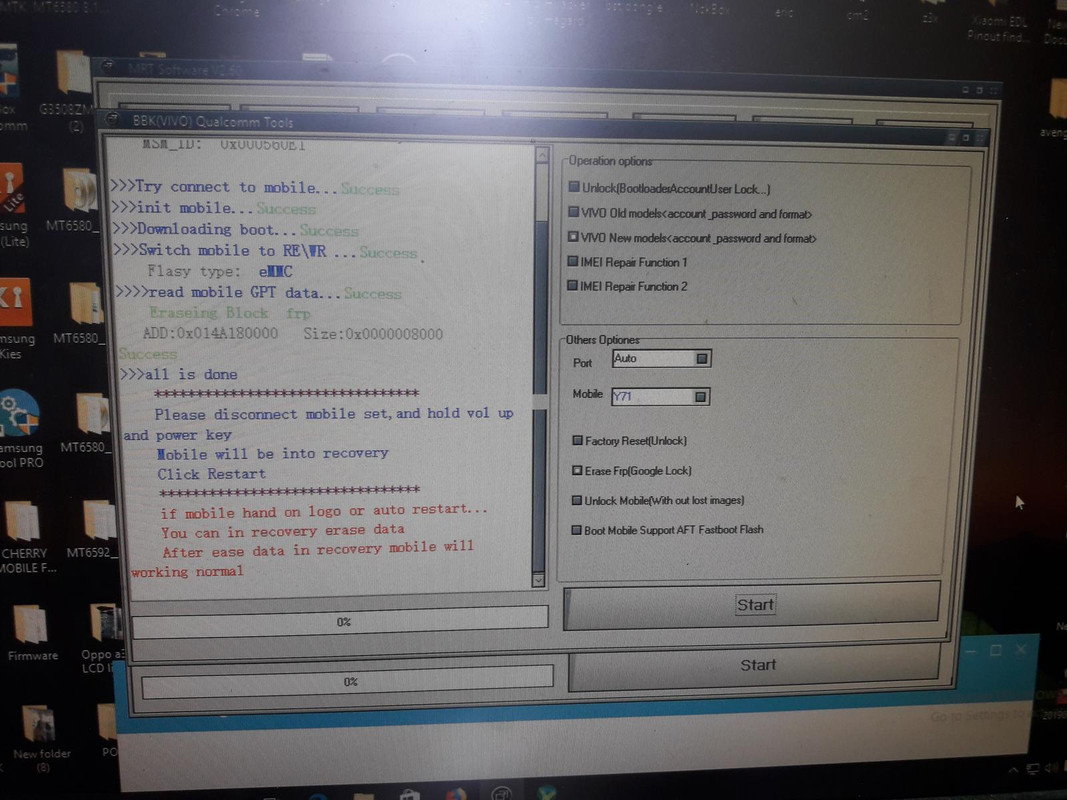Check VIVO Old models account_password and format
The width and height of the screenshot is (1067, 800).
574,212
